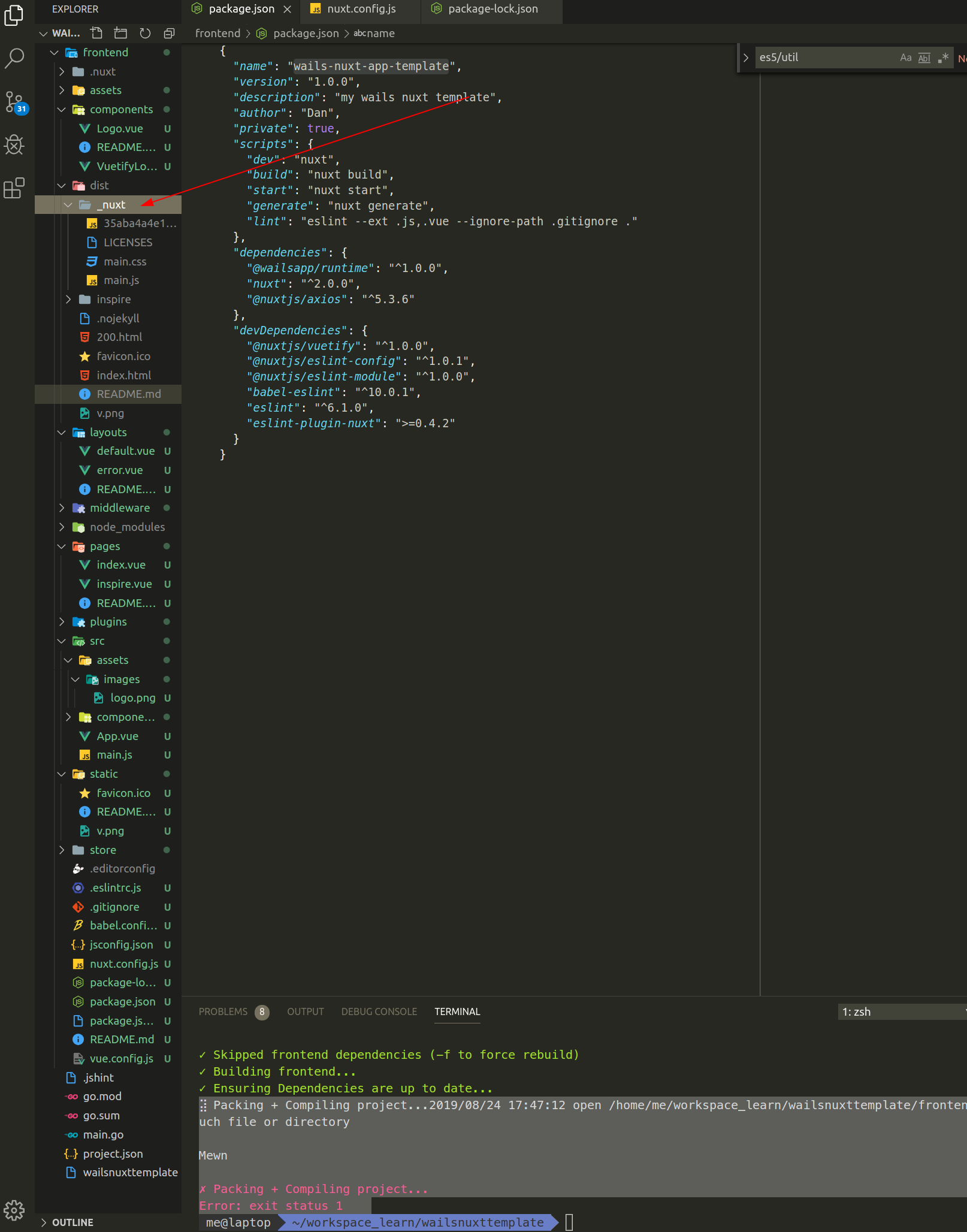967x1232 pixels.
Task: Create a new file in Explorer
Action: click(96, 33)
